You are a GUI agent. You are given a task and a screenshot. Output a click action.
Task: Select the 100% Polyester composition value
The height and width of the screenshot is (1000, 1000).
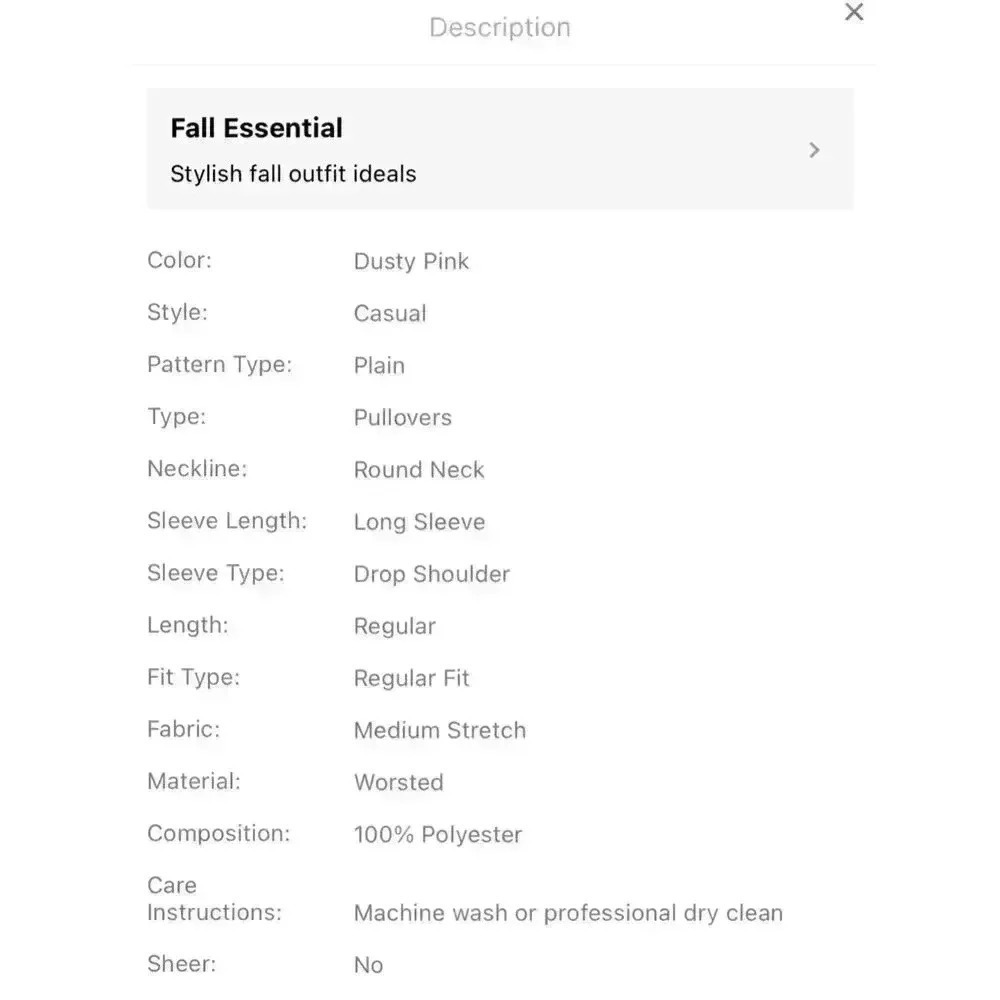click(438, 834)
